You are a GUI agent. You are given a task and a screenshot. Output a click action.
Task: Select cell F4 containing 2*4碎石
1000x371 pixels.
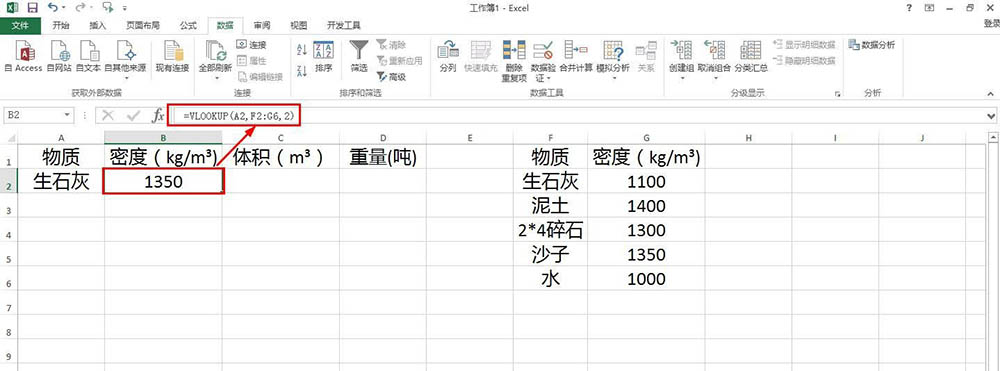pos(550,230)
